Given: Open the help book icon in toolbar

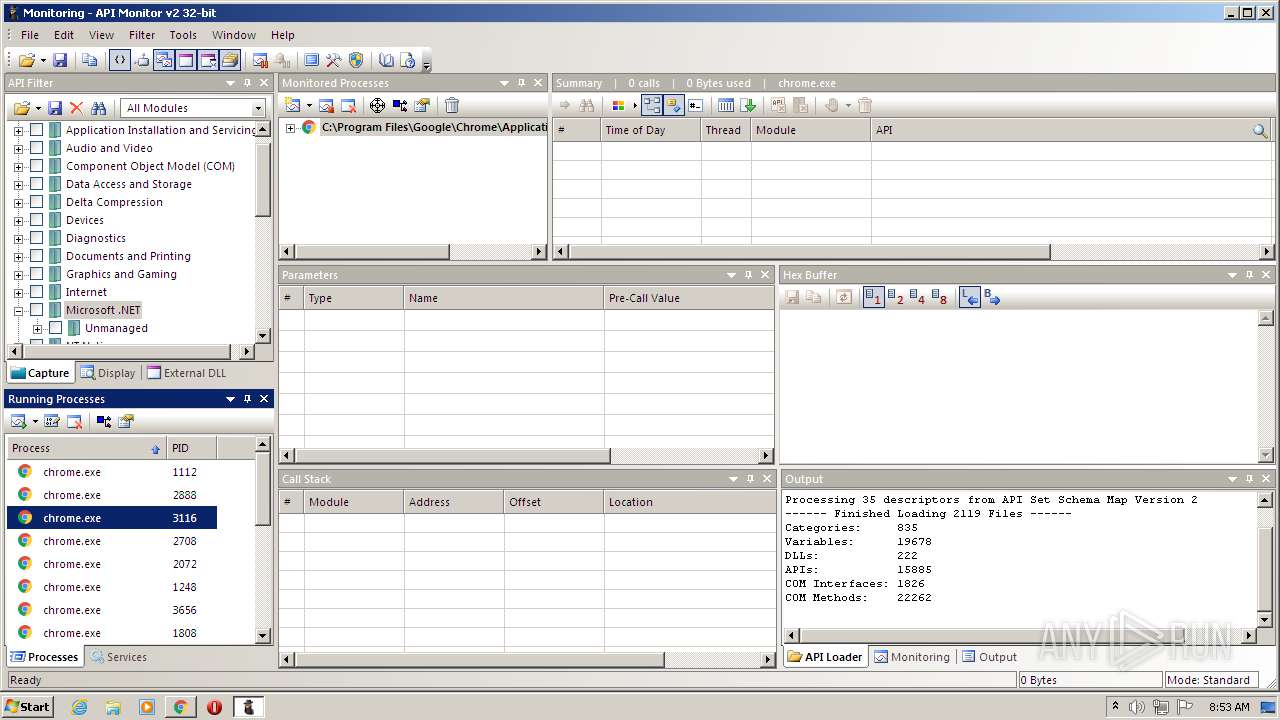Looking at the screenshot, I should click(386, 60).
